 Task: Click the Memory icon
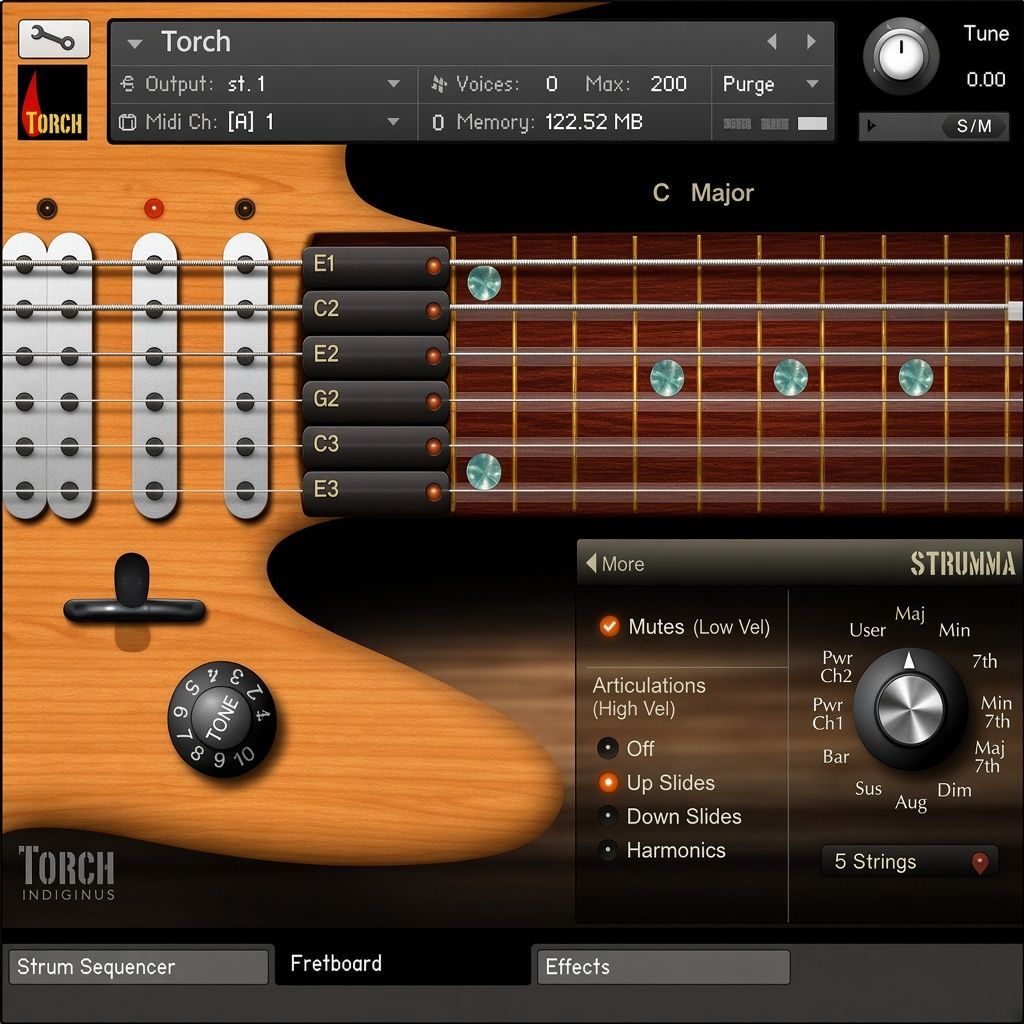click(438, 122)
